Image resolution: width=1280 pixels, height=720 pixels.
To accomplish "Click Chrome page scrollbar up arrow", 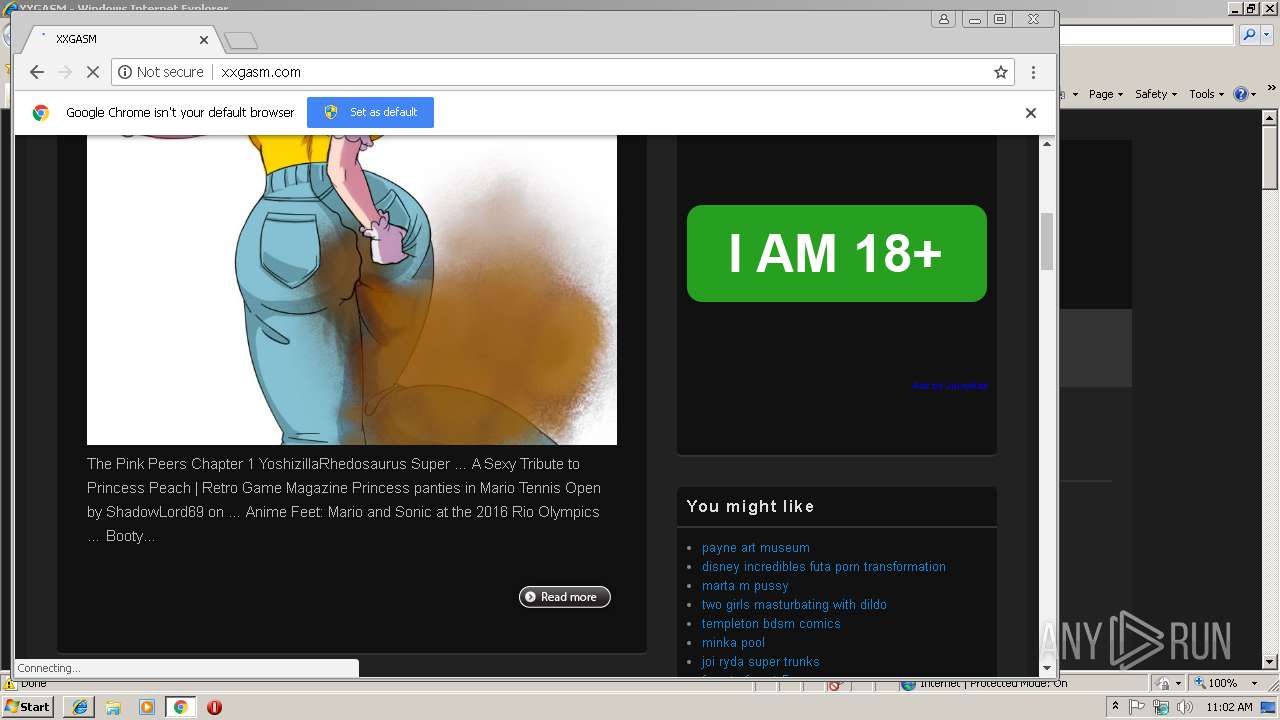I will point(1047,144).
